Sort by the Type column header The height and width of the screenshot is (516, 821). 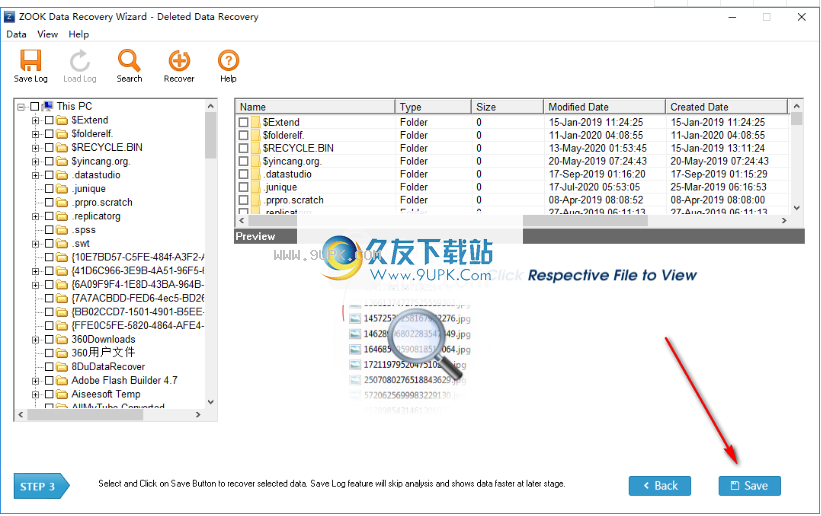coord(433,107)
